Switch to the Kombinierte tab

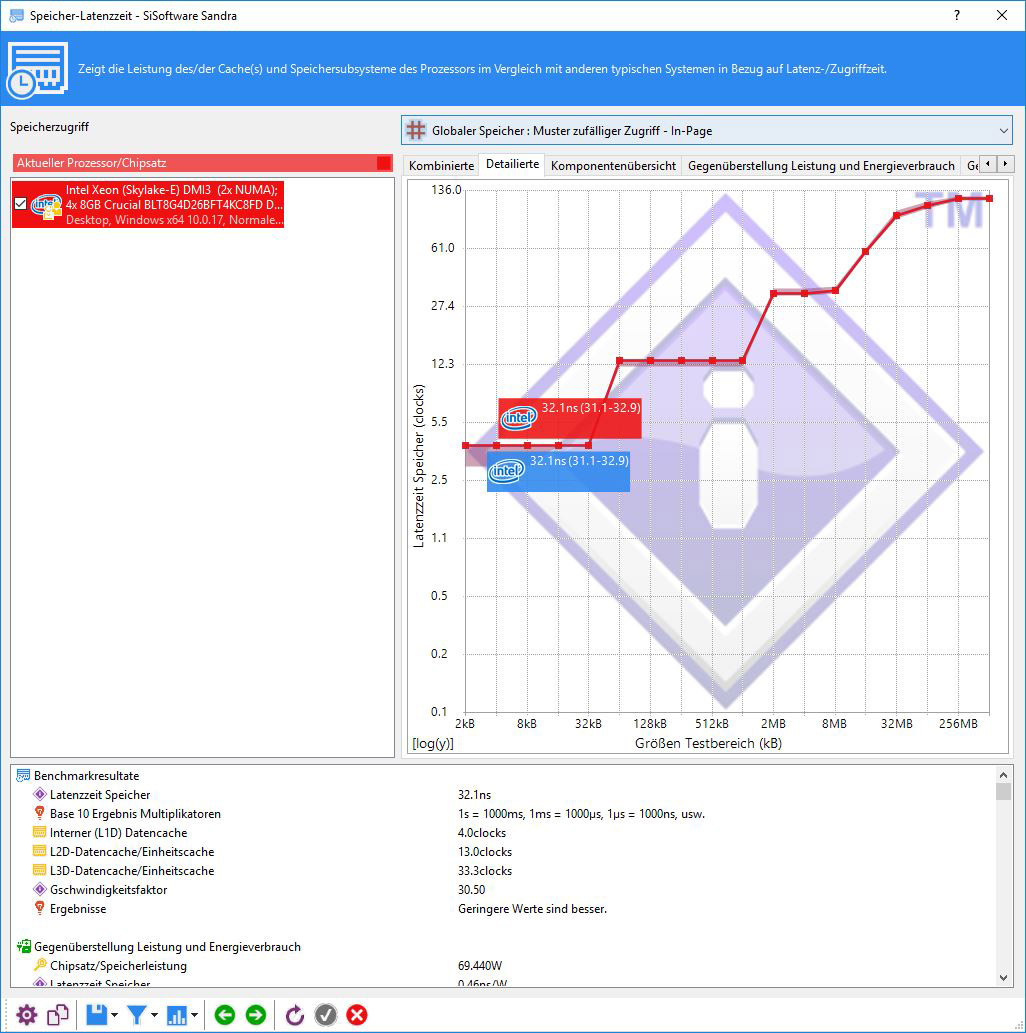442,165
